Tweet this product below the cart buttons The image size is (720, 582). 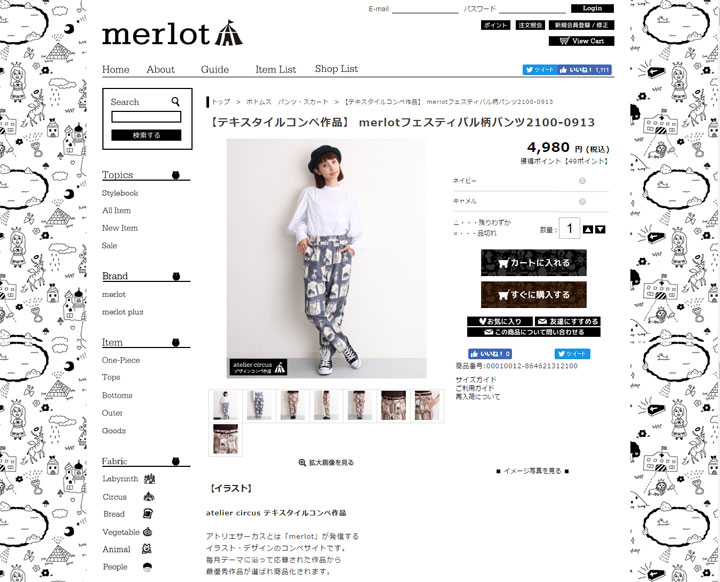click(572, 354)
